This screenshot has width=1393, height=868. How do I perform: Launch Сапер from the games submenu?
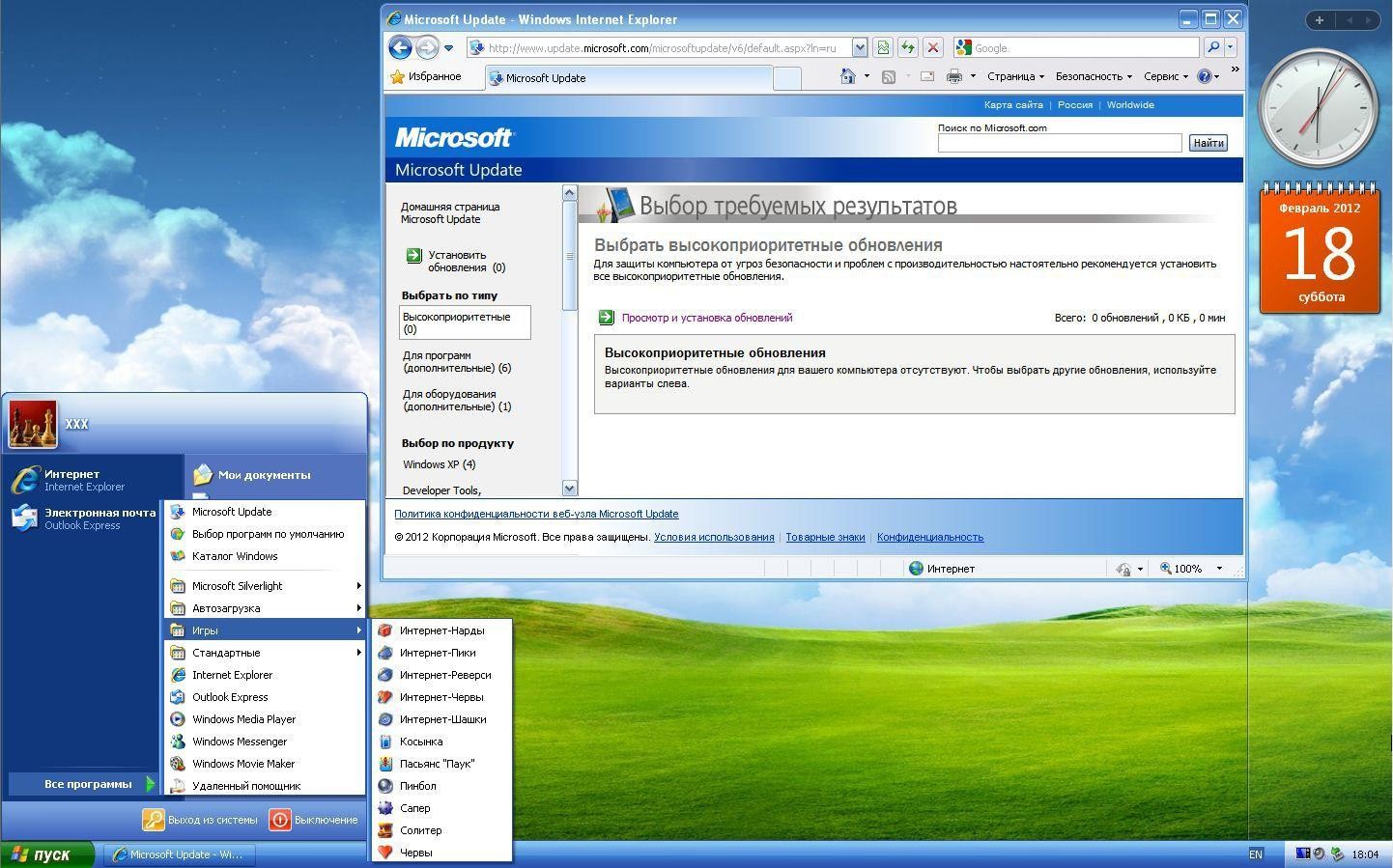[441, 808]
